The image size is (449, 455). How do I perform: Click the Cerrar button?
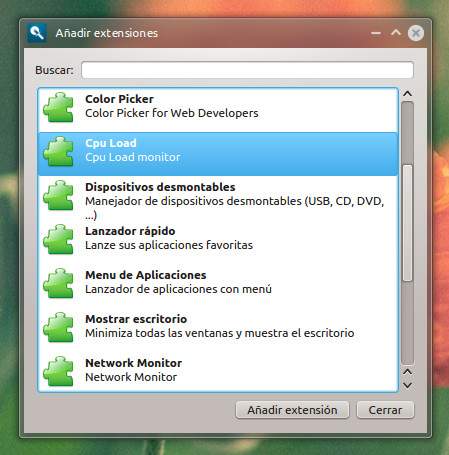tap(385, 410)
